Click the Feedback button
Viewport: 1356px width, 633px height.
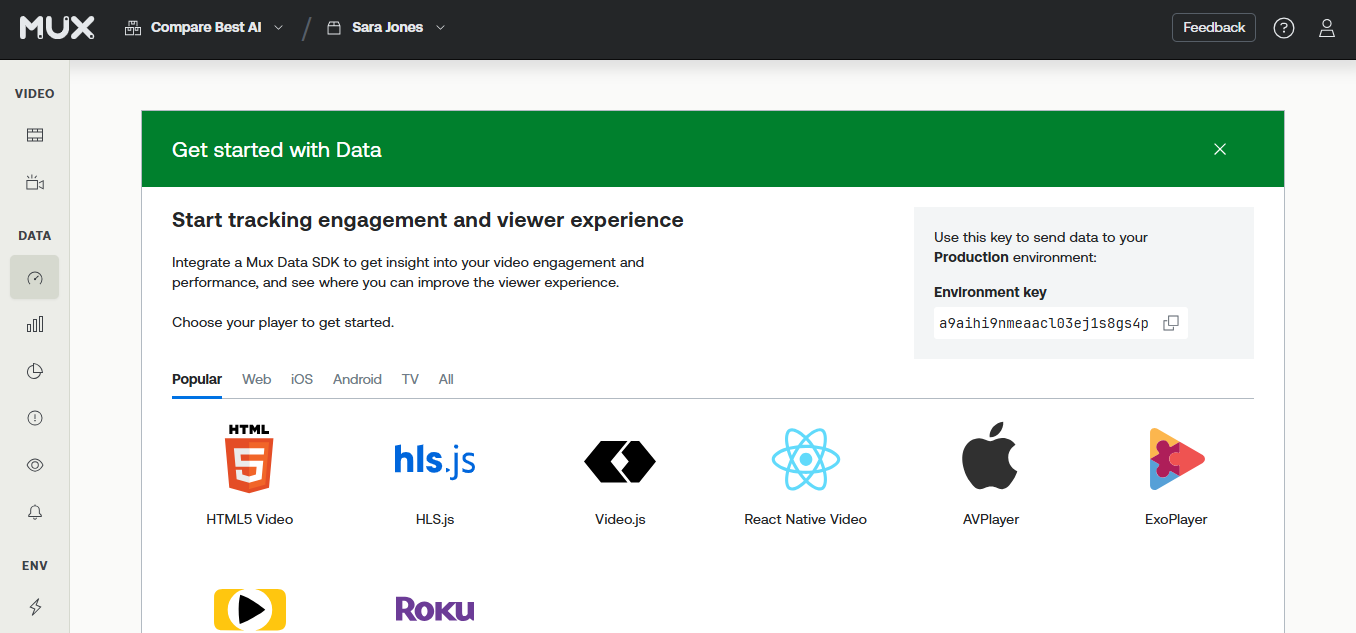coord(1214,28)
